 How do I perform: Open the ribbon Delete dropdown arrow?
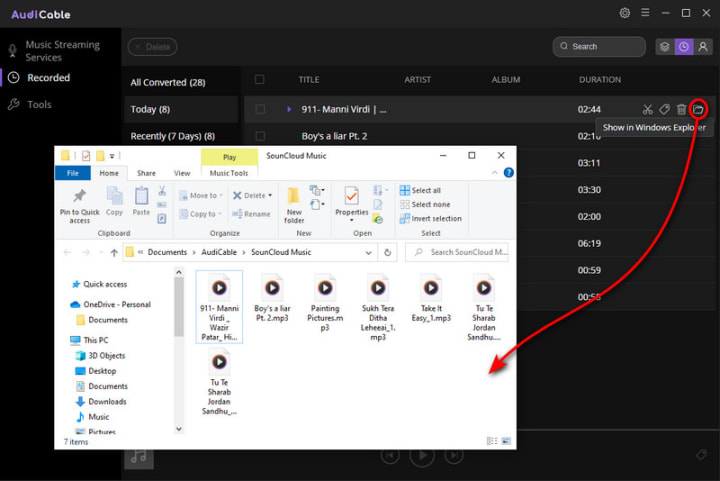270,196
